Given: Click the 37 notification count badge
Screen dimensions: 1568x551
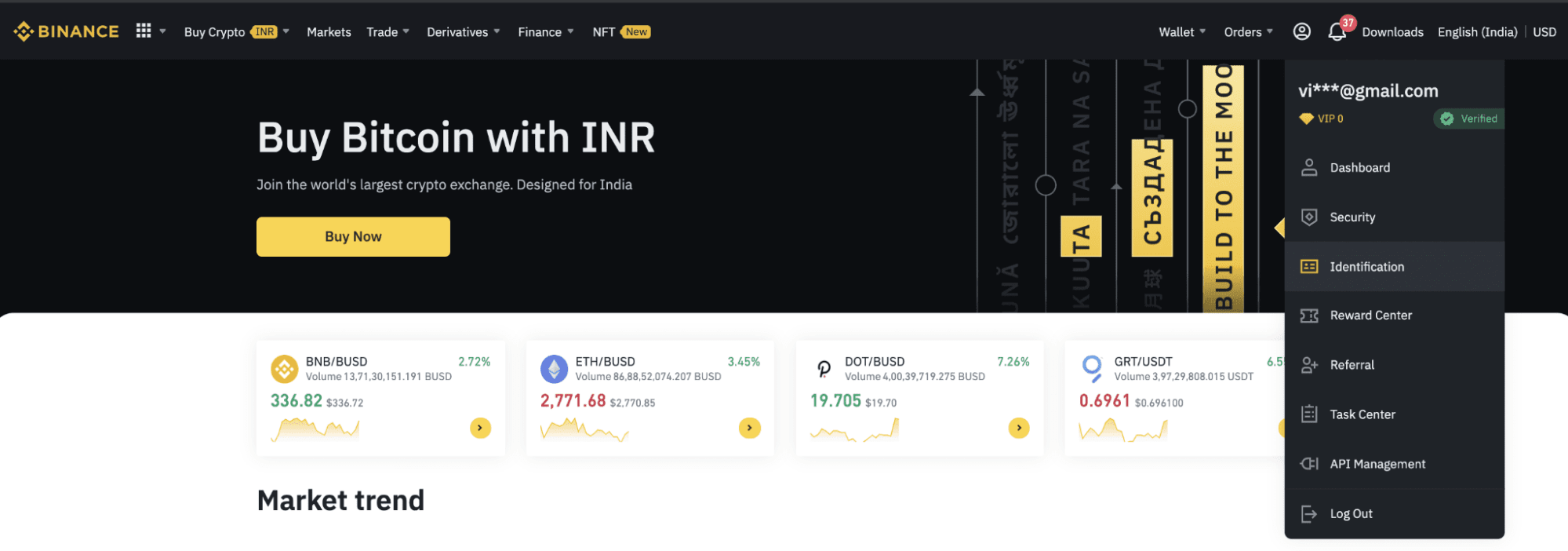Looking at the screenshot, I should click(x=1348, y=23).
